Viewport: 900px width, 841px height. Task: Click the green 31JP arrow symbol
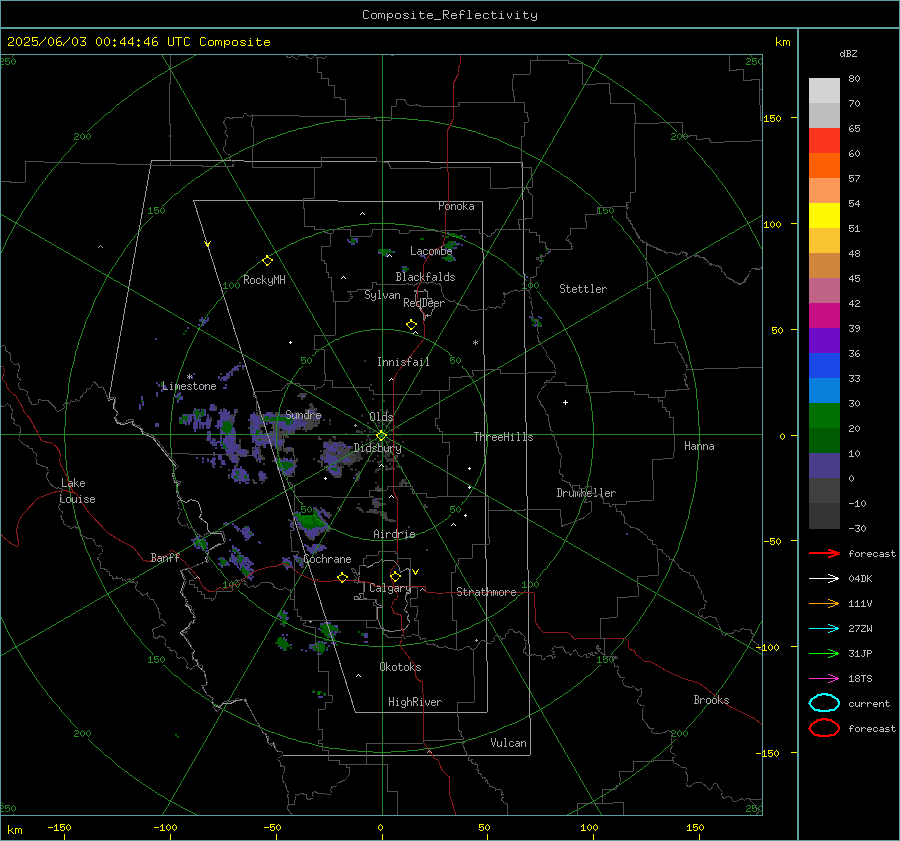click(x=824, y=653)
